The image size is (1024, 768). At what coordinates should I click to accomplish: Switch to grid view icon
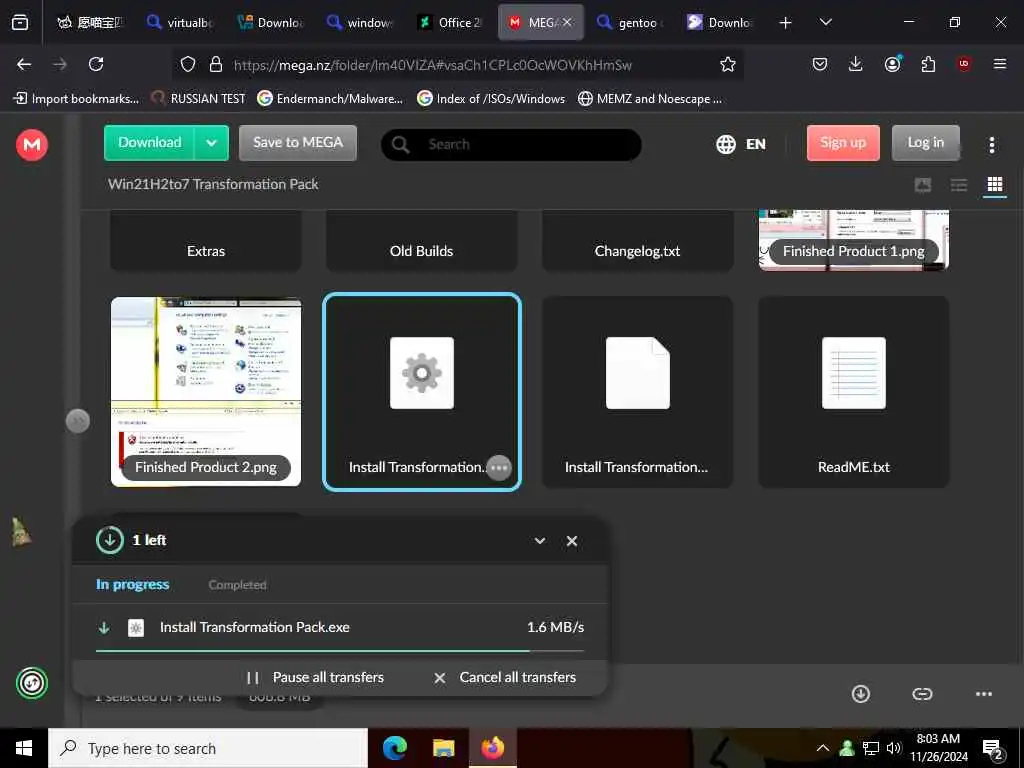(995, 185)
